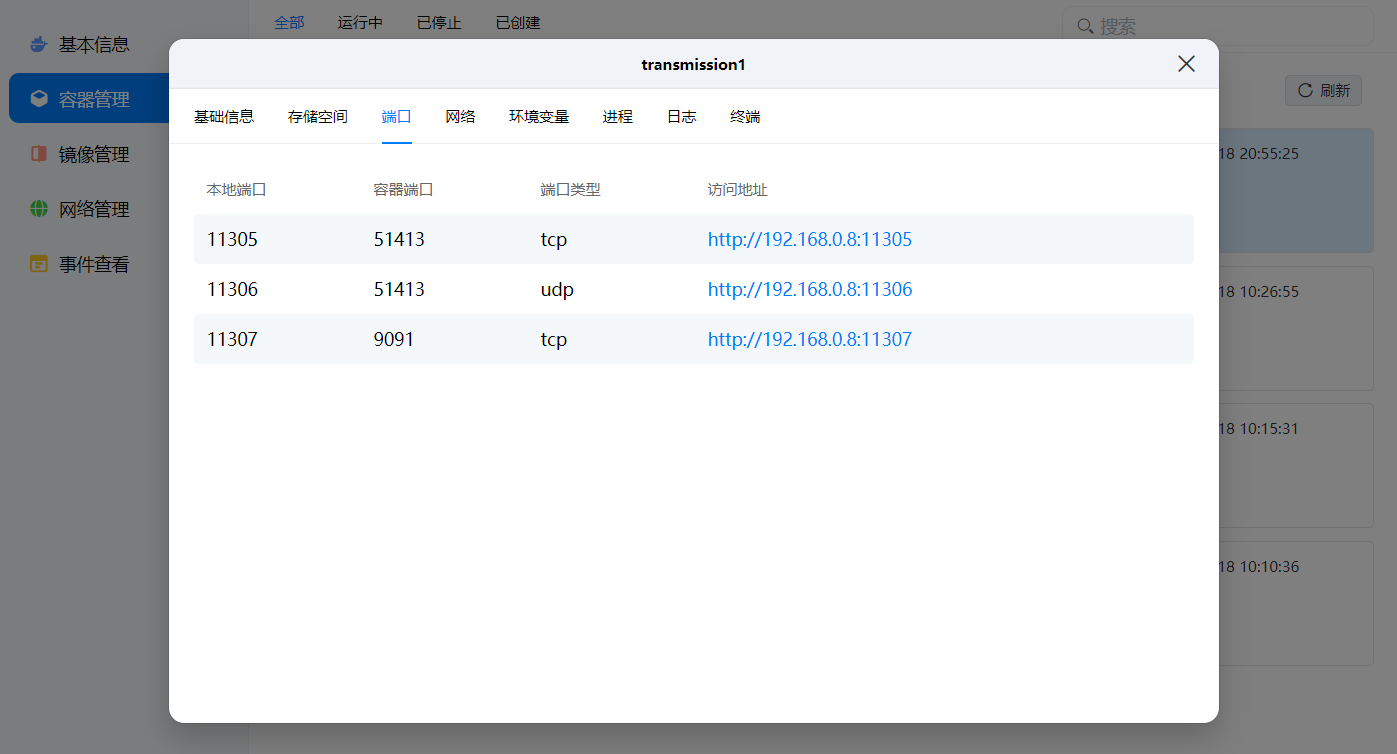The height and width of the screenshot is (754, 1397).
Task: Click the 事件查看 calendar icon
Action: tap(39, 264)
